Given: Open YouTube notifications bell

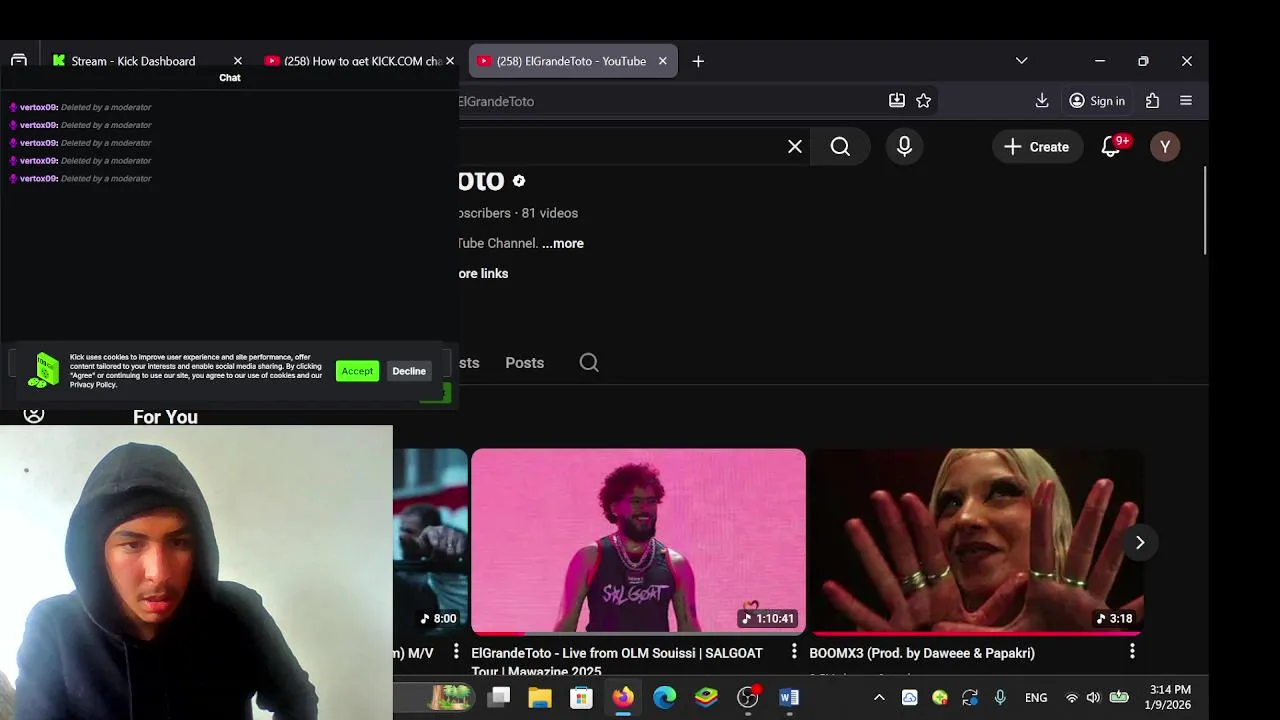Looking at the screenshot, I should coord(1111,147).
